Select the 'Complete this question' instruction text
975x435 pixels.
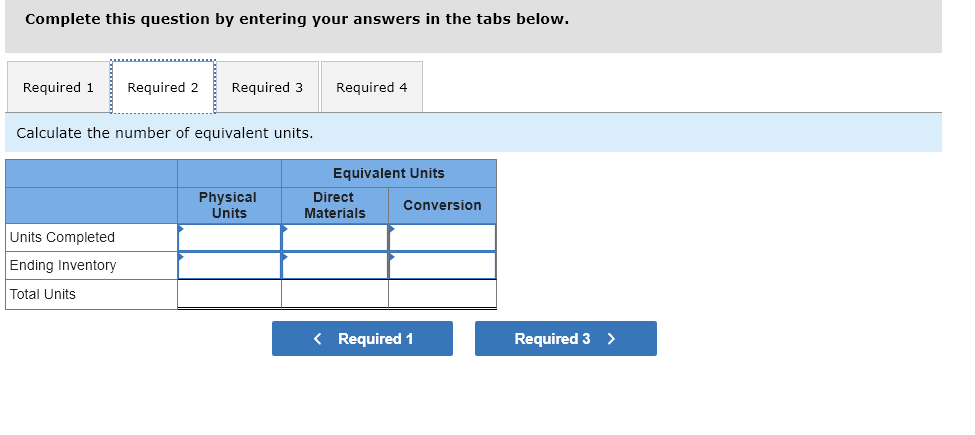tap(297, 19)
